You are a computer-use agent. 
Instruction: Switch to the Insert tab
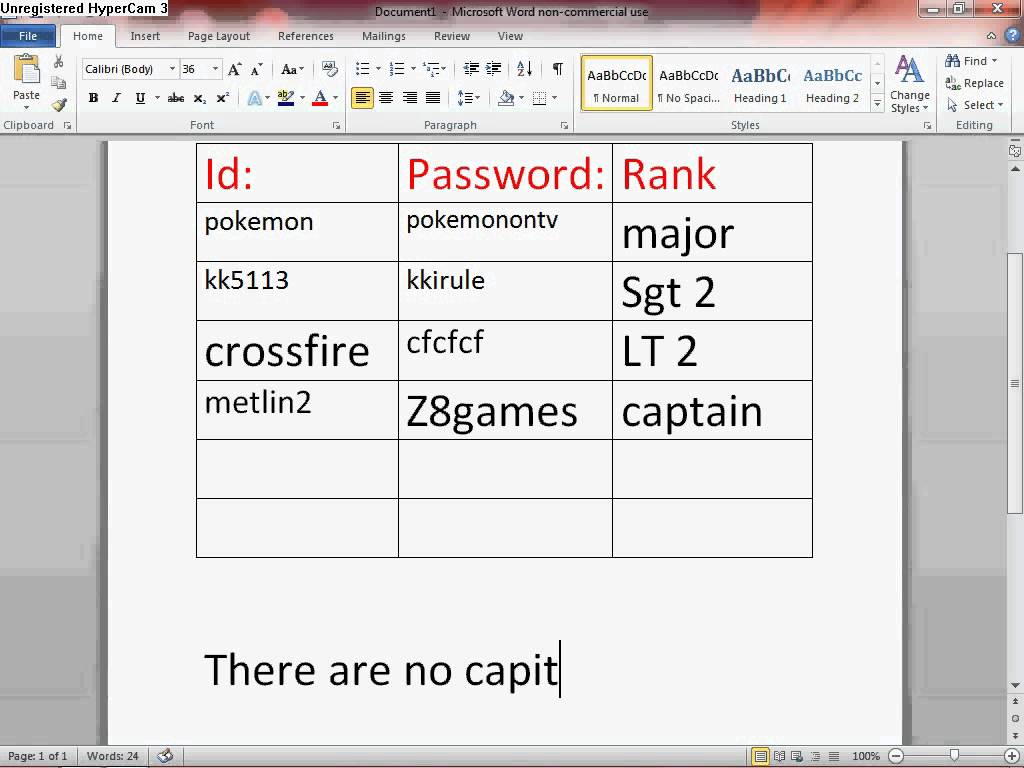[x=145, y=36]
